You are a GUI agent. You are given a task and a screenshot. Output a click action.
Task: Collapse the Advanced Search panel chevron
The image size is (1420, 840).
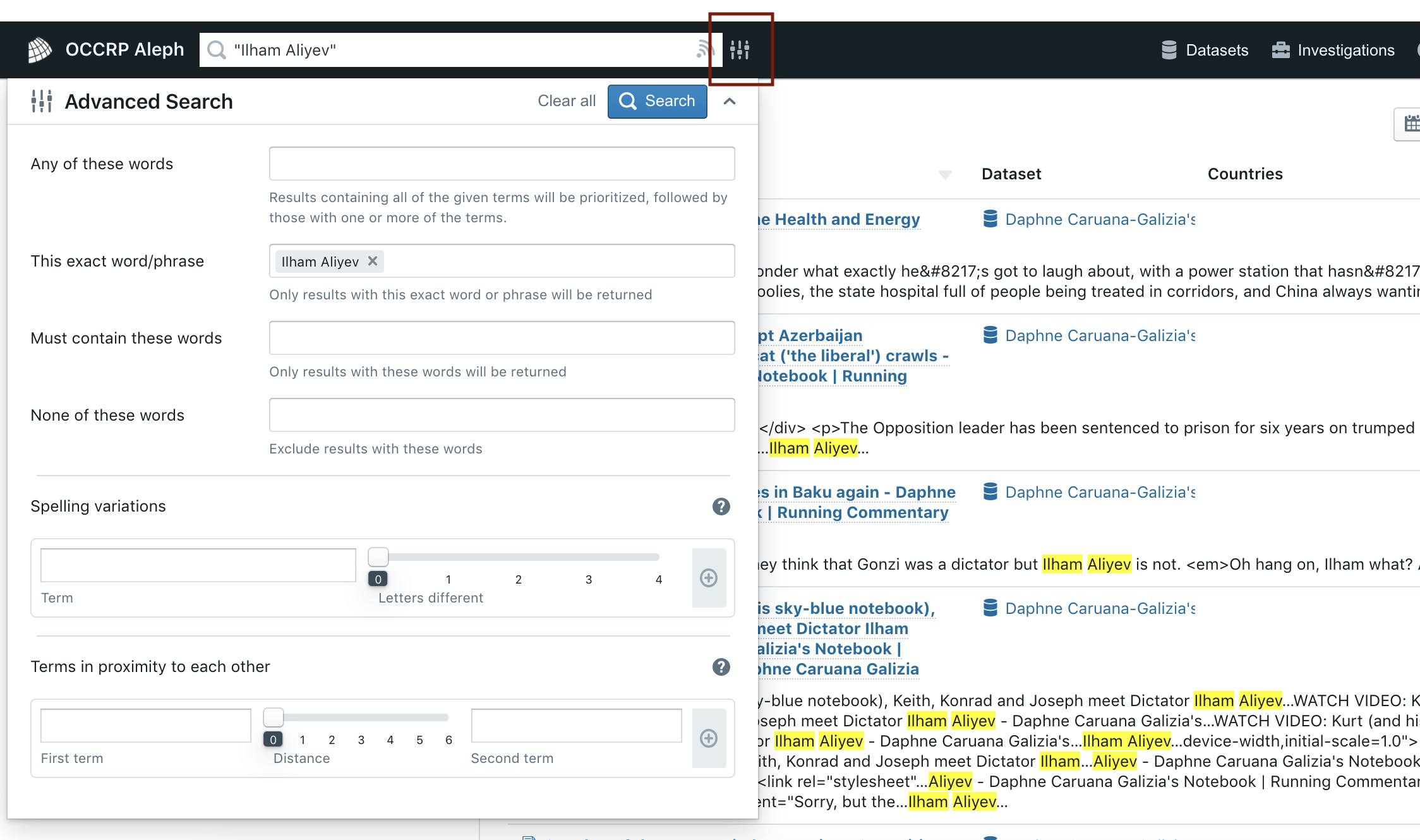pos(730,101)
